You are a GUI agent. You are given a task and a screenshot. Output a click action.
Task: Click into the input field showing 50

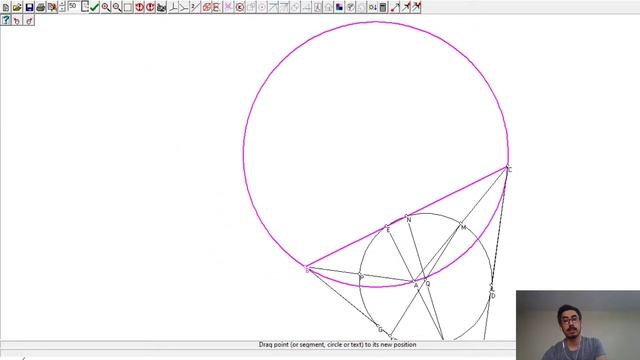coord(73,7)
